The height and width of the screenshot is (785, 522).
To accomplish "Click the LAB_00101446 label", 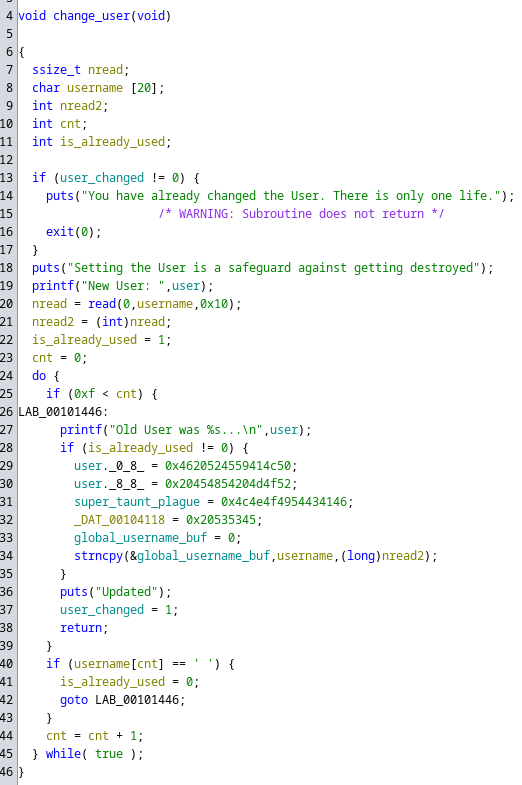I will 60,412.
